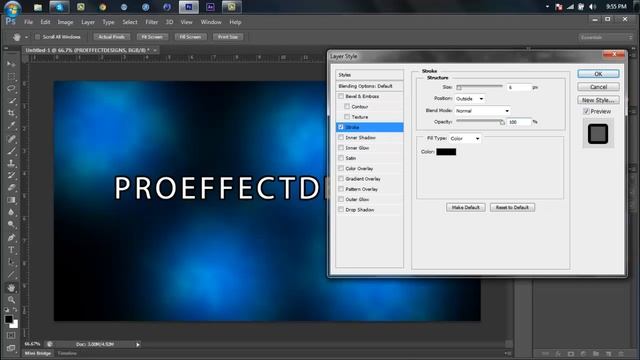640x360 pixels.
Task: Click the New Style button
Action: click(598, 100)
